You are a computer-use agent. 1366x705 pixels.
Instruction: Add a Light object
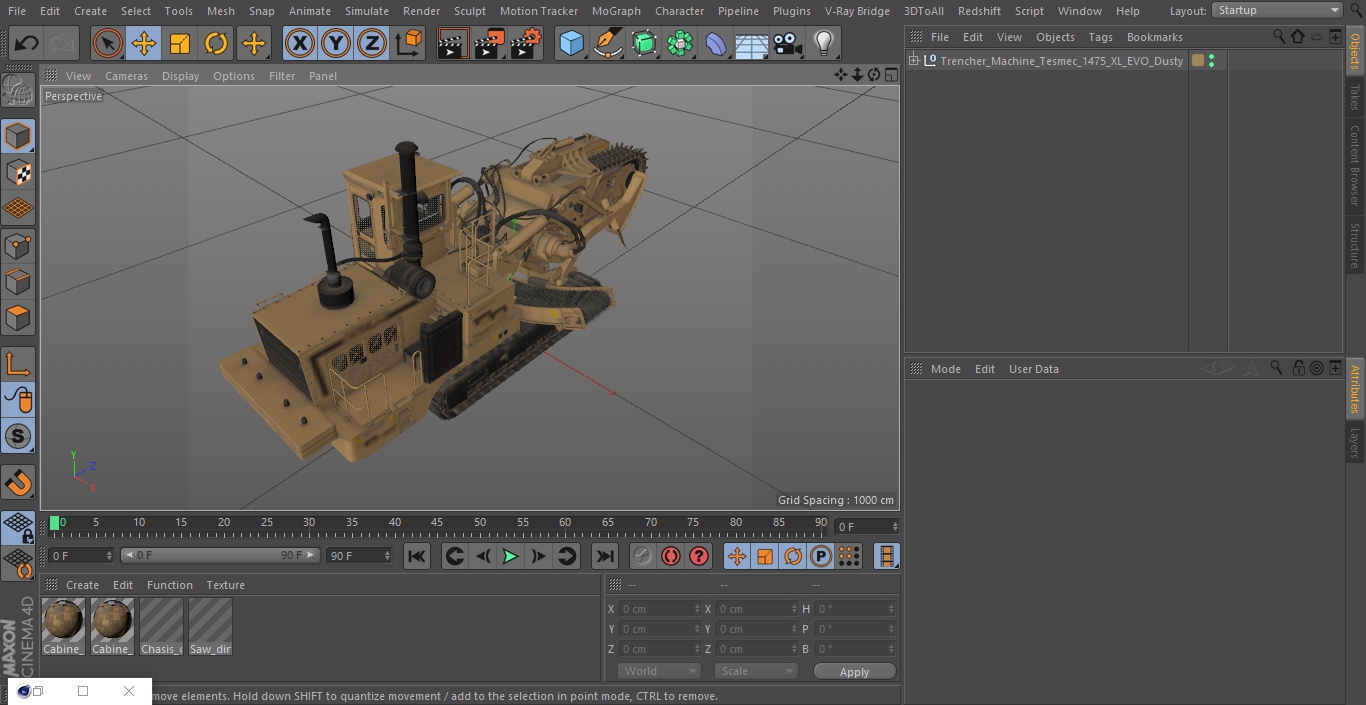[823, 43]
